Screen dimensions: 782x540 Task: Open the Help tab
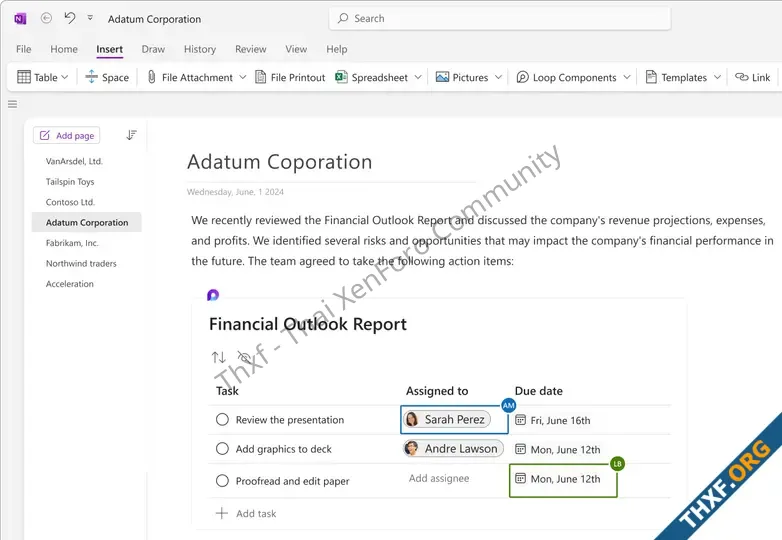[x=337, y=49]
